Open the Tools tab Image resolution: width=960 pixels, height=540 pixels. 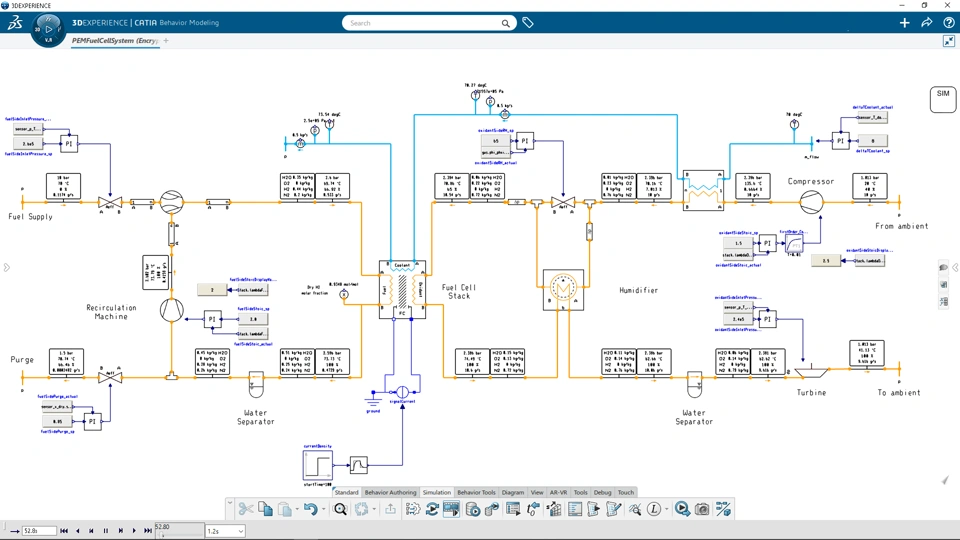click(580, 492)
